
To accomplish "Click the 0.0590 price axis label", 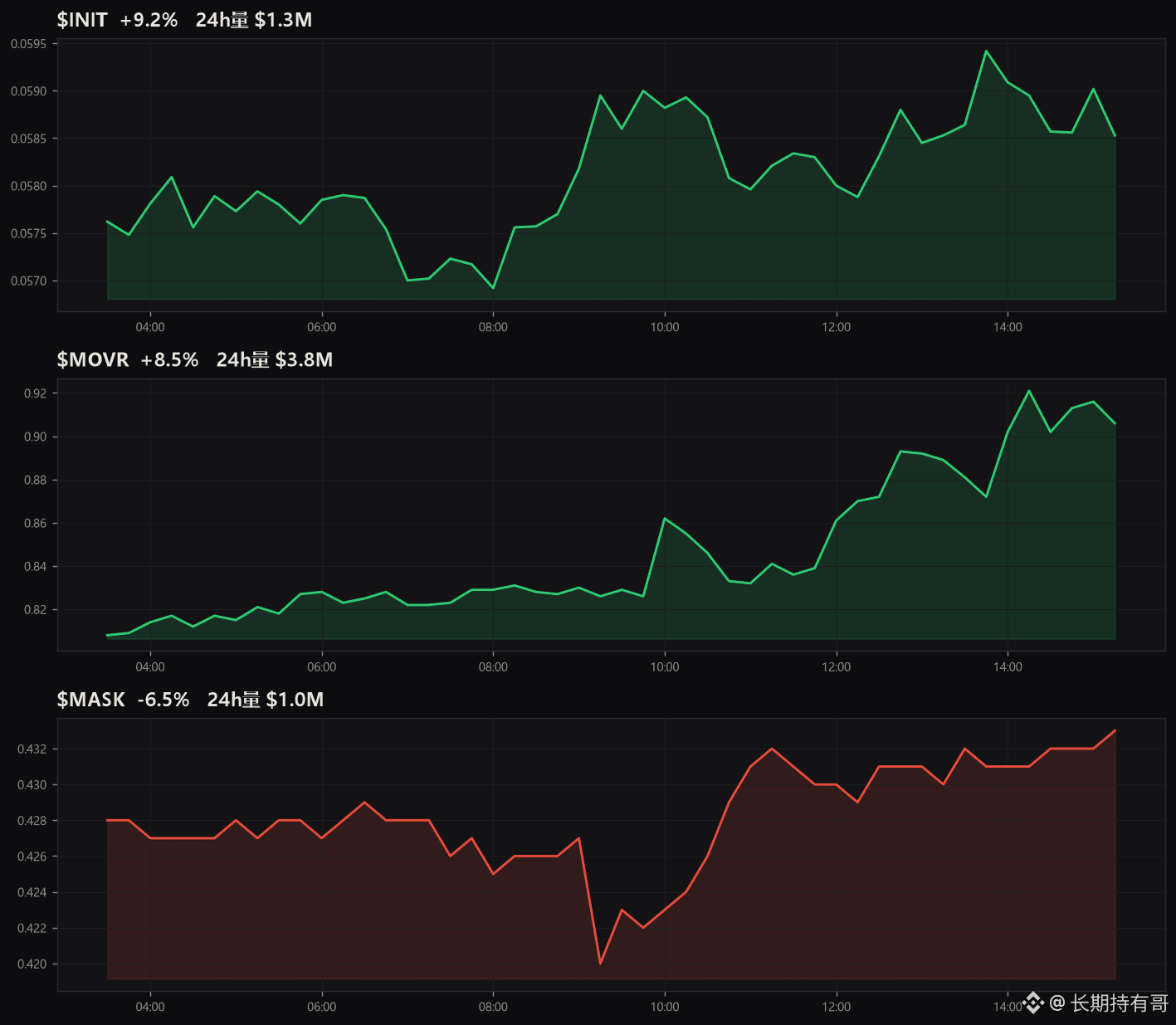I will click(x=29, y=91).
